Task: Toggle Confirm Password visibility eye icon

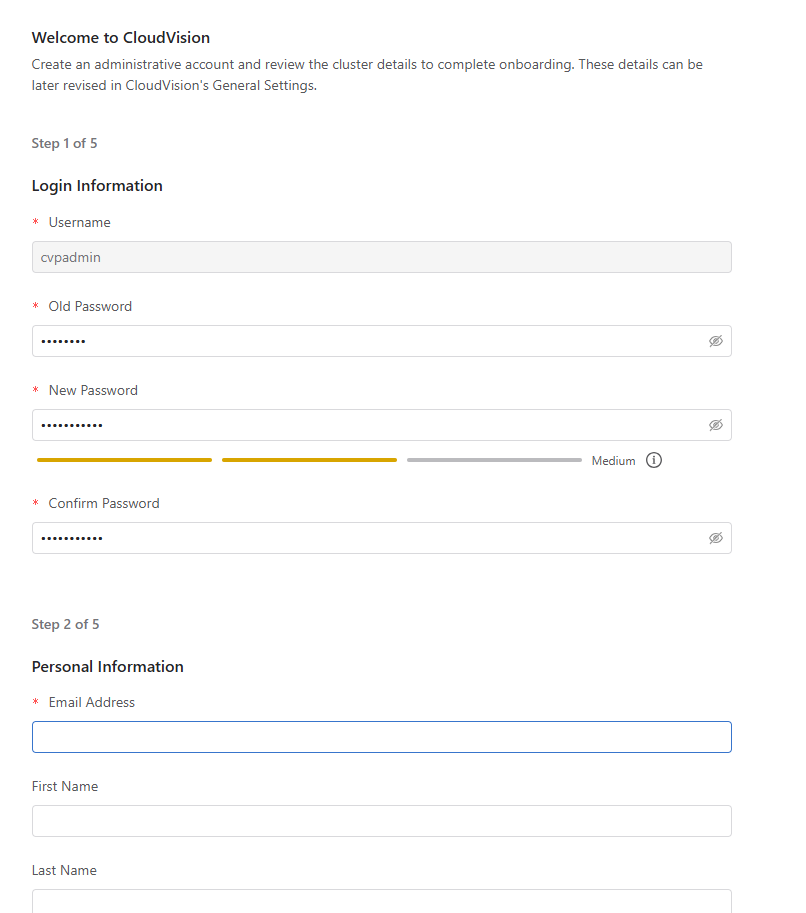Action: click(716, 538)
